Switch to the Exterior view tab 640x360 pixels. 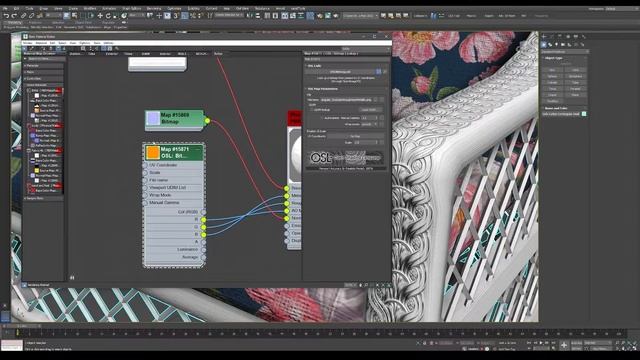[111, 53]
